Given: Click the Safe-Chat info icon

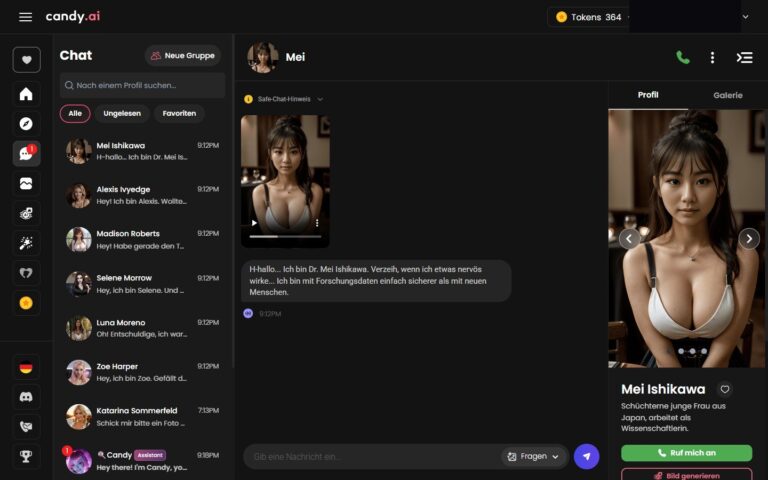Looking at the screenshot, I should click(x=248, y=99).
